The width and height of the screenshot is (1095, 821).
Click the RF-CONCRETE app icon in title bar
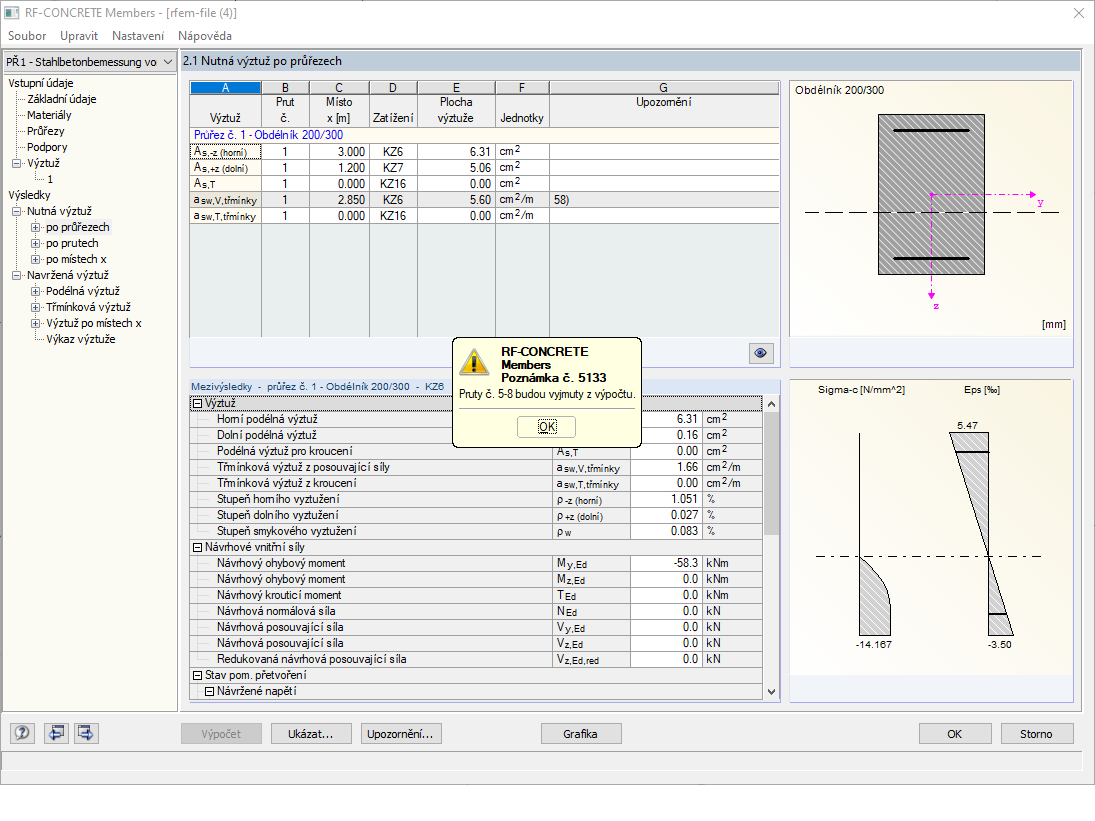point(13,13)
